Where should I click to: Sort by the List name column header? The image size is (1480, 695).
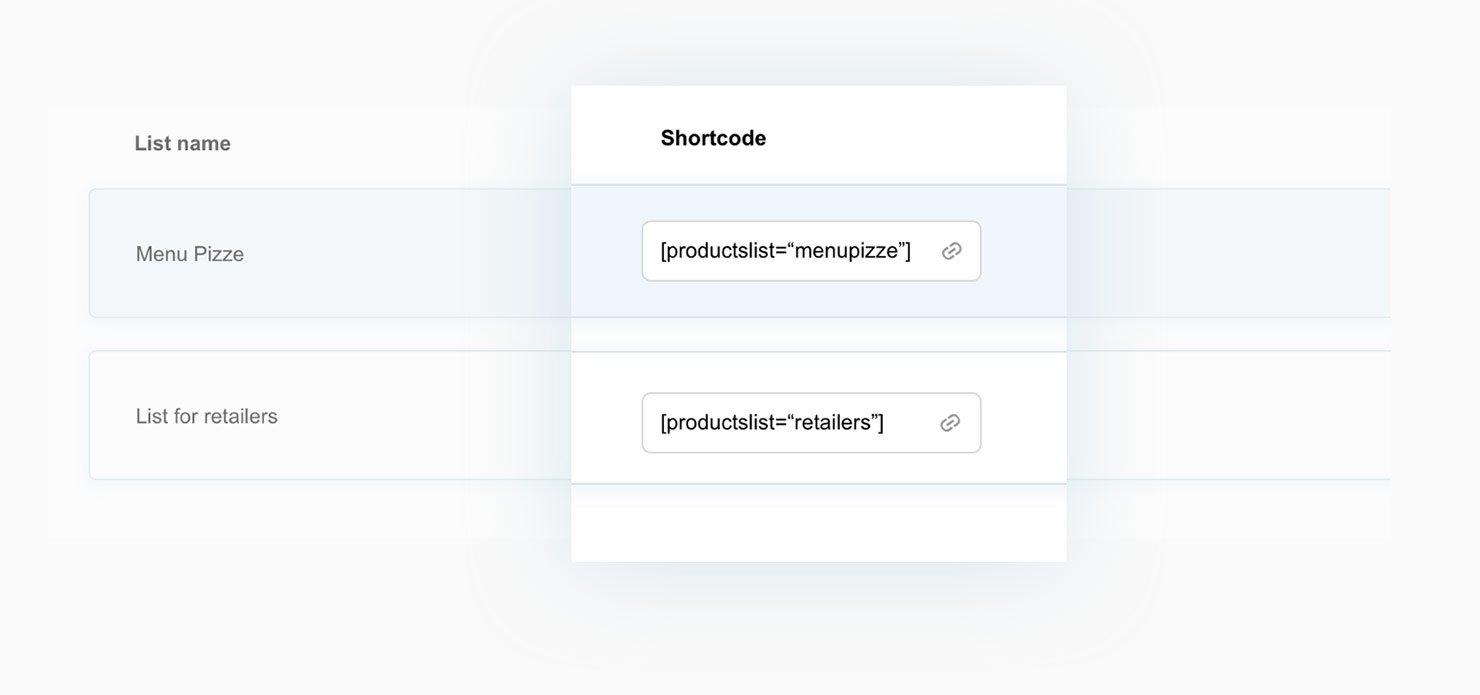tap(183, 143)
